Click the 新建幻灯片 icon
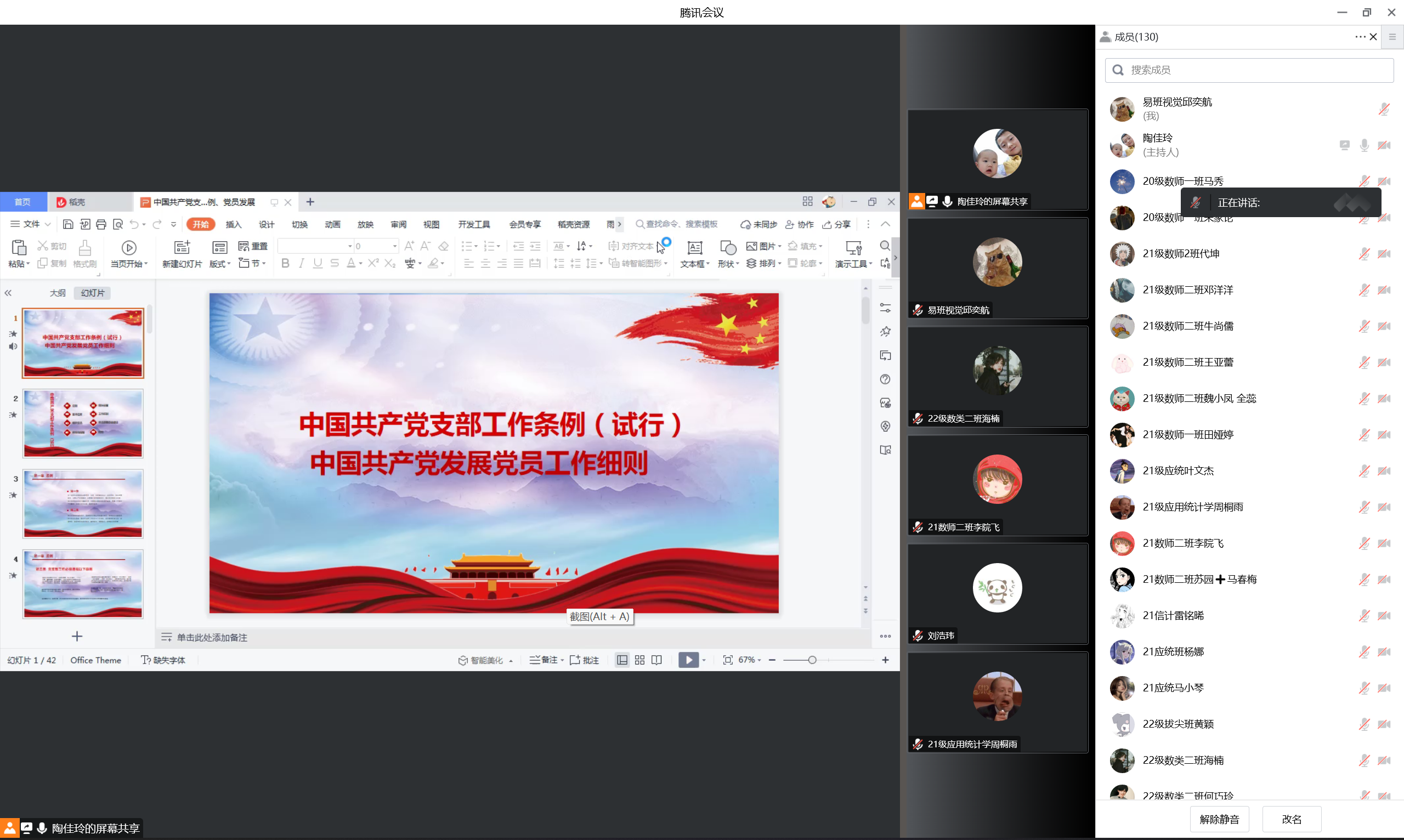 click(x=182, y=247)
